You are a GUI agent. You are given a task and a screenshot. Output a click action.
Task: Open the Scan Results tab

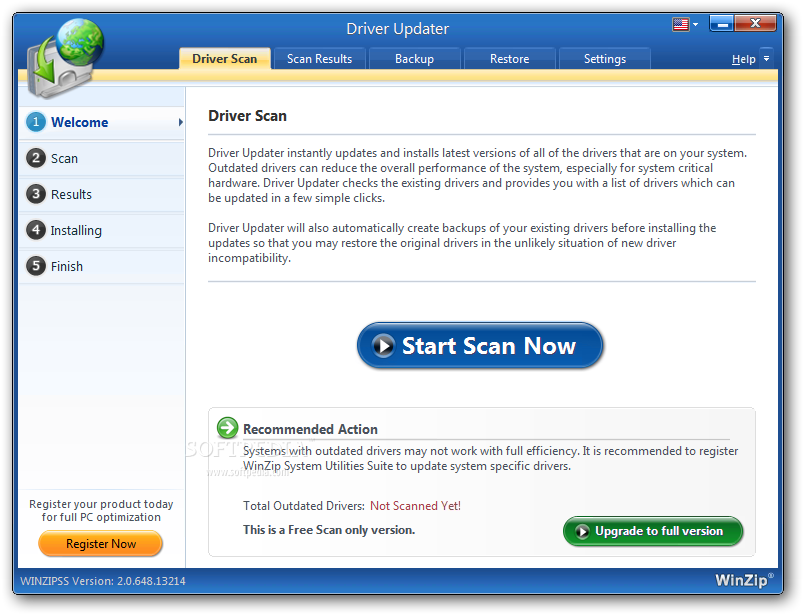coord(319,59)
